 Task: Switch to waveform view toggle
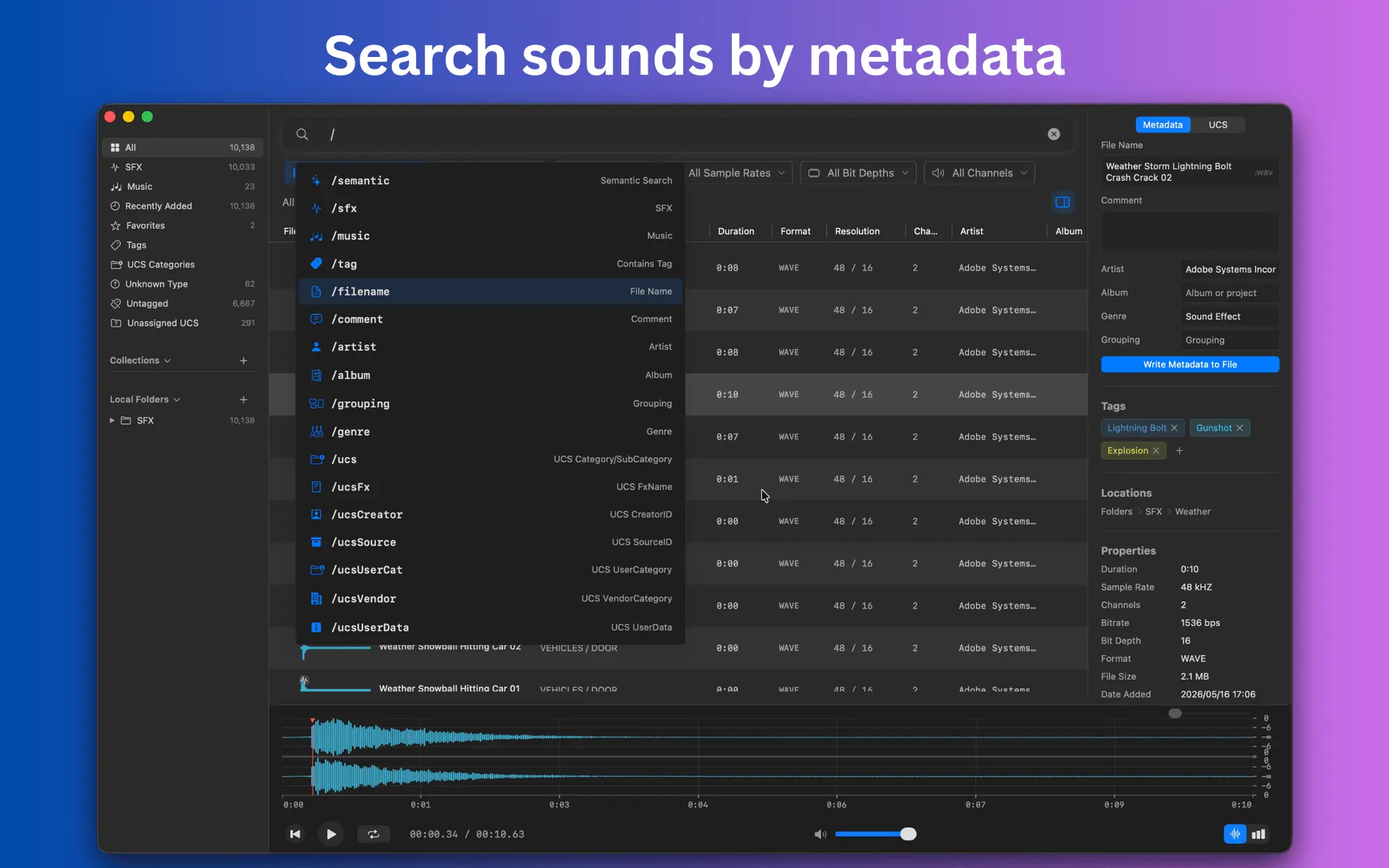pos(1235,834)
